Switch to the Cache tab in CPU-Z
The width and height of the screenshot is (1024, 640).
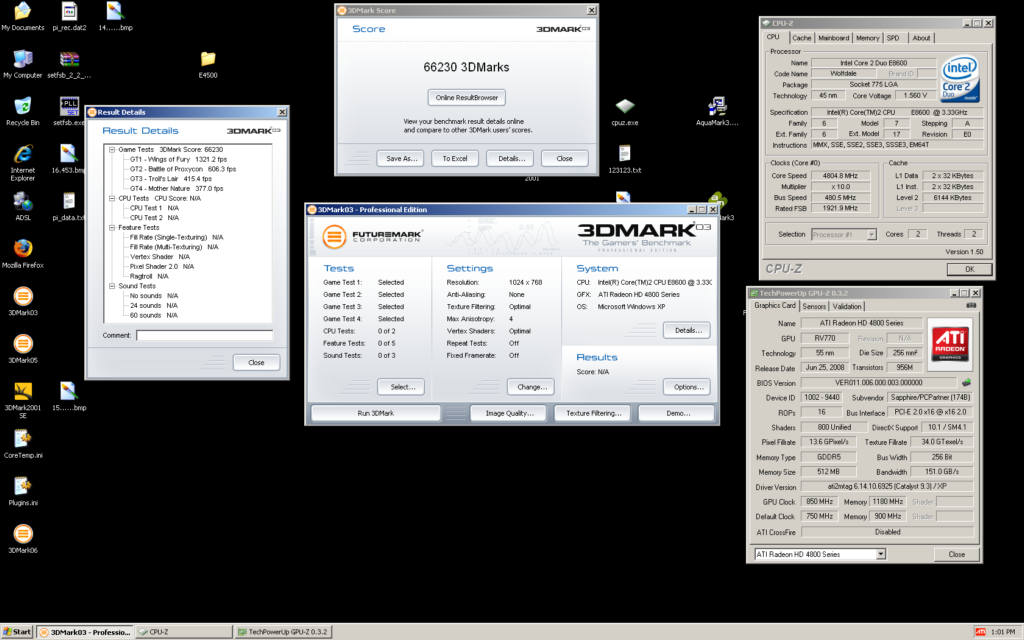point(801,38)
